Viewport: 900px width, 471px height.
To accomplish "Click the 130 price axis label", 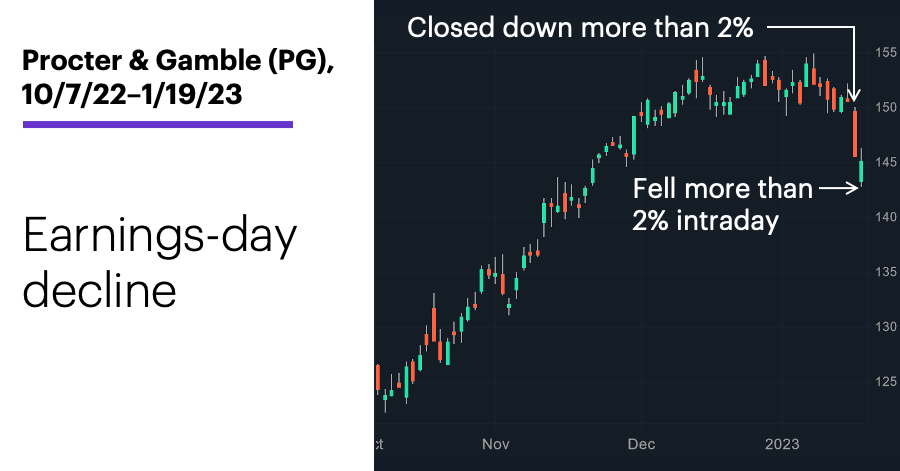I will click(x=886, y=326).
